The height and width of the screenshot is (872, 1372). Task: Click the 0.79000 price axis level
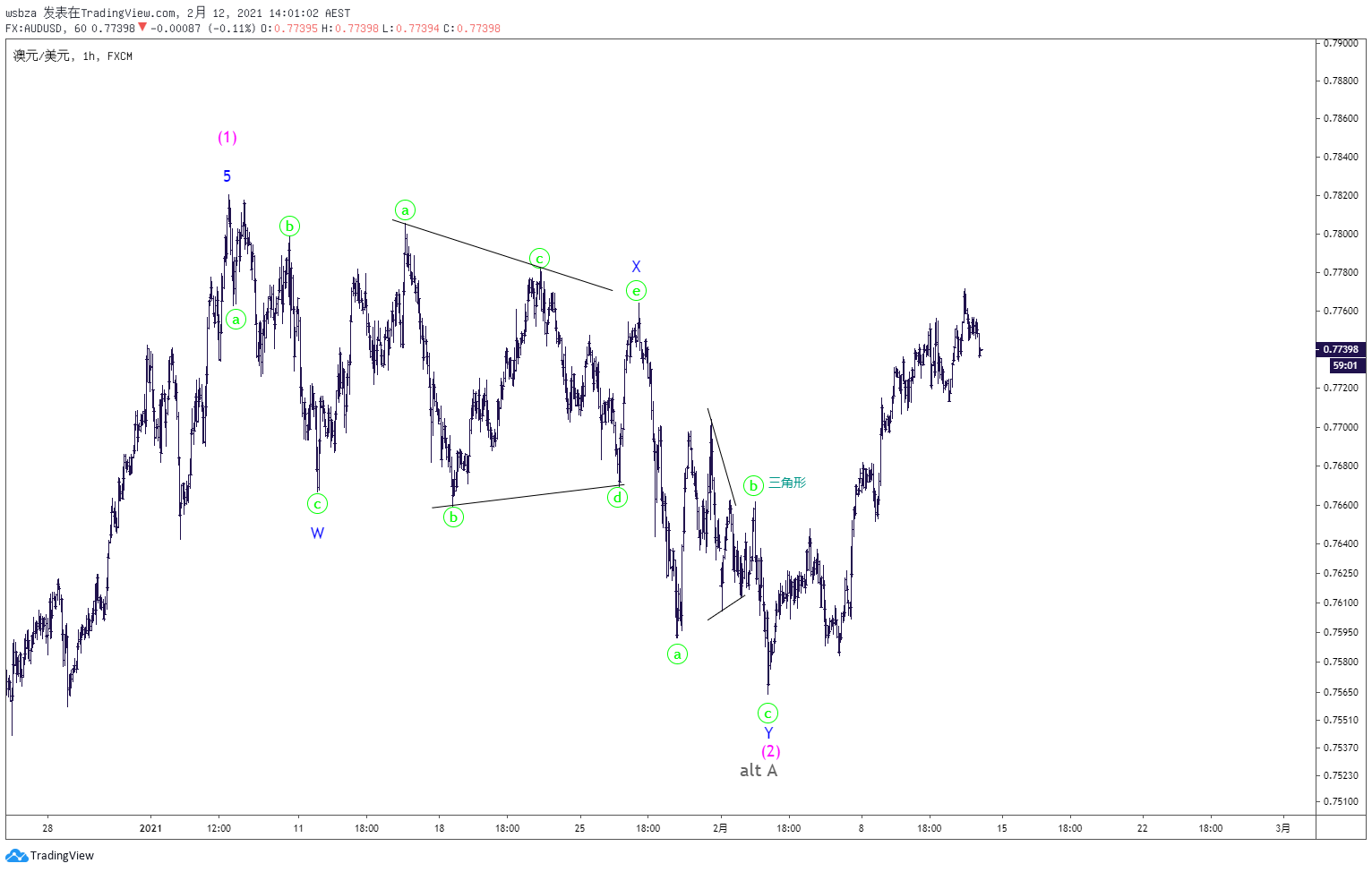pos(1341,43)
